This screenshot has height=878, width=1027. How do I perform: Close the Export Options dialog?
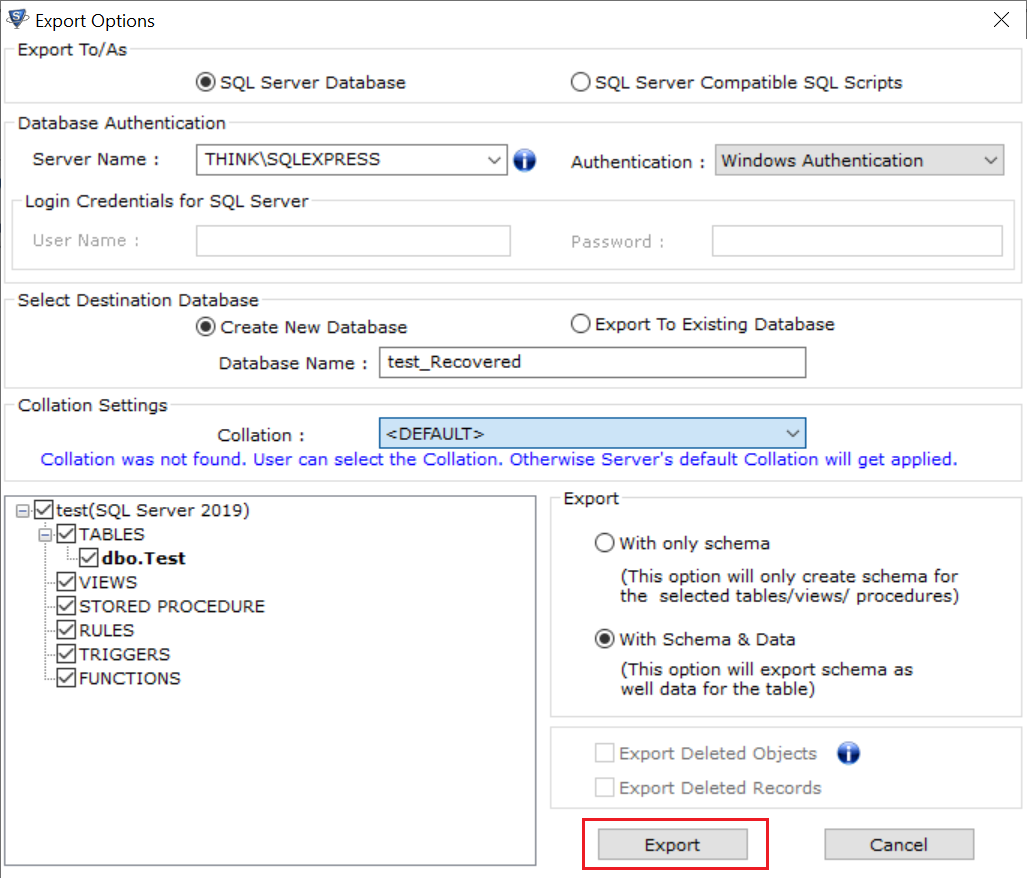tap(1001, 20)
